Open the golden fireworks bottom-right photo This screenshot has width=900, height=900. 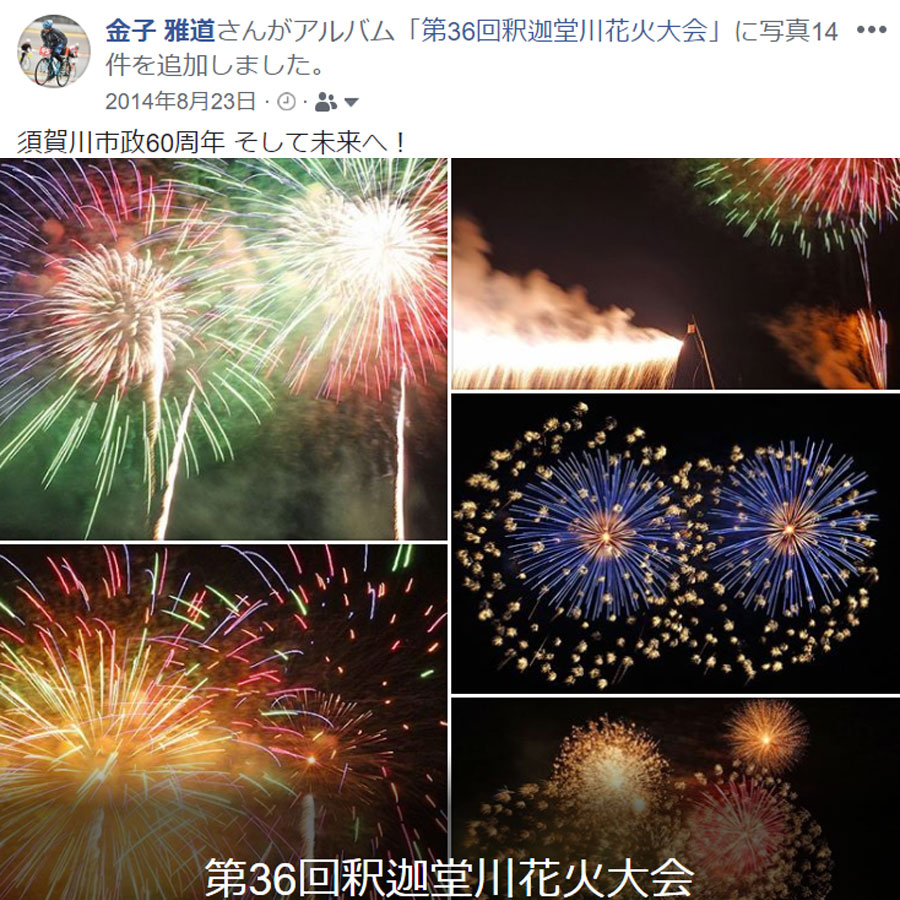pos(676,798)
